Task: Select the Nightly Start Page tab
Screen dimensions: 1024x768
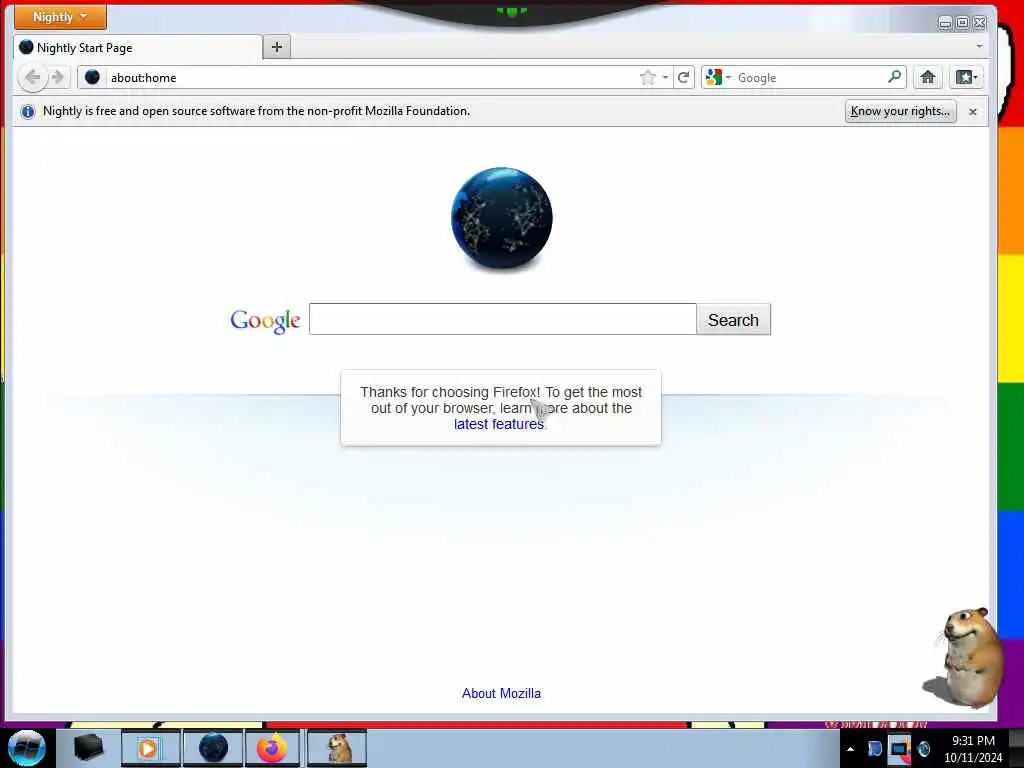Action: coord(138,48)
